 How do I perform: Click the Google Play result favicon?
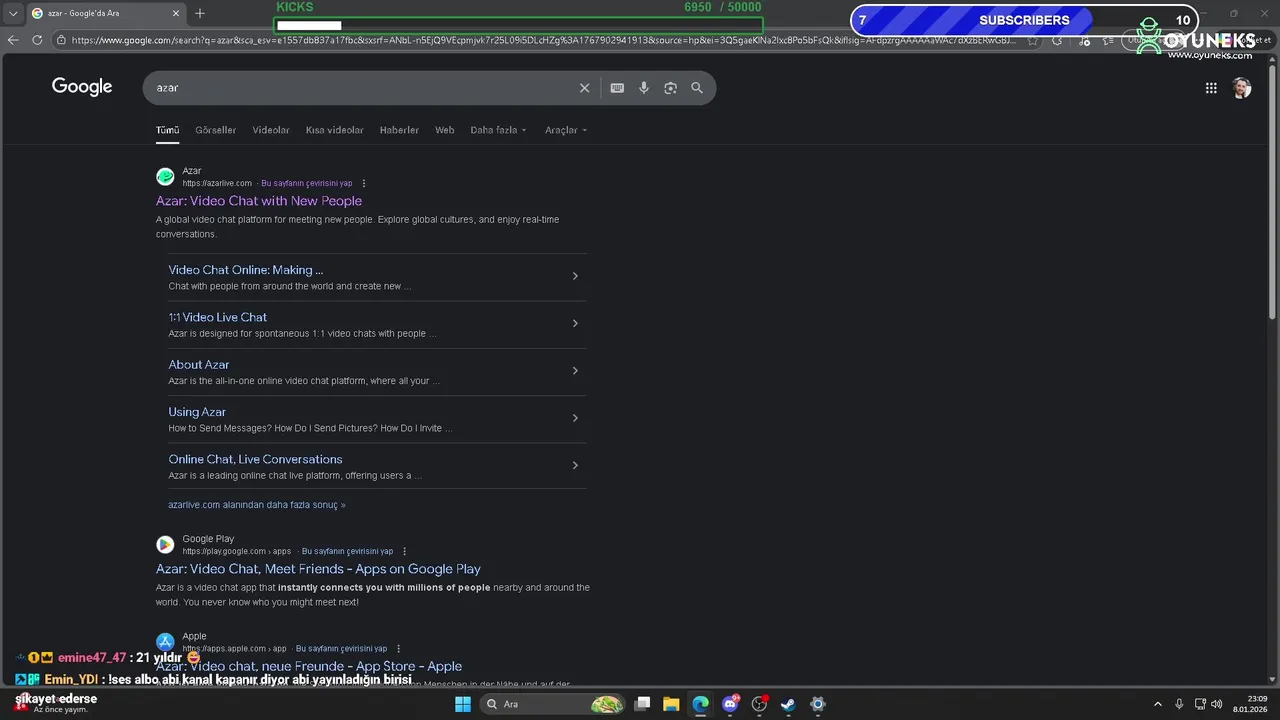pos(165,545)
